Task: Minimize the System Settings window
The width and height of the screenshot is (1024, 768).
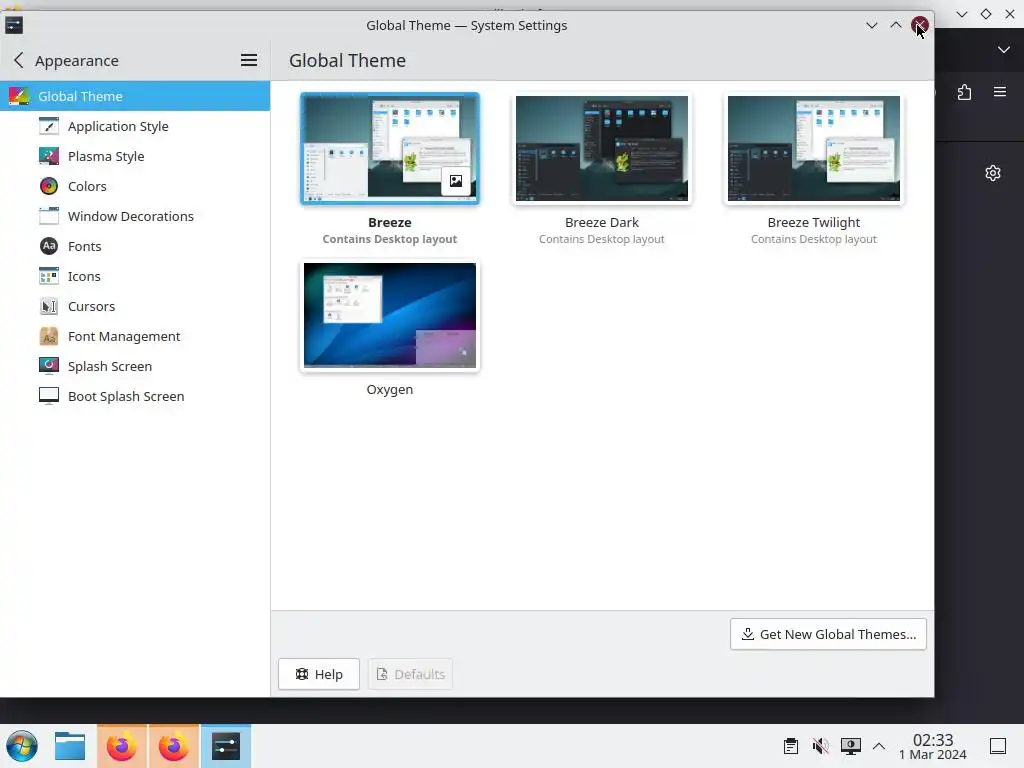Action: [871, 25]
